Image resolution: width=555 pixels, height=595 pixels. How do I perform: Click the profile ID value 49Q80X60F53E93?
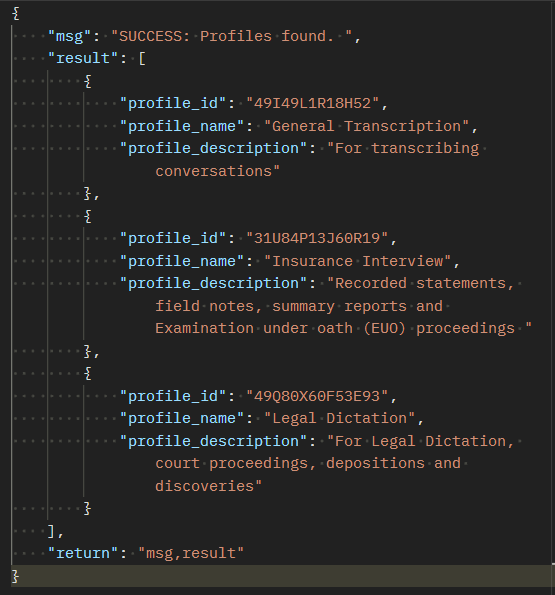pyautogui.click(x=317, y=396)
